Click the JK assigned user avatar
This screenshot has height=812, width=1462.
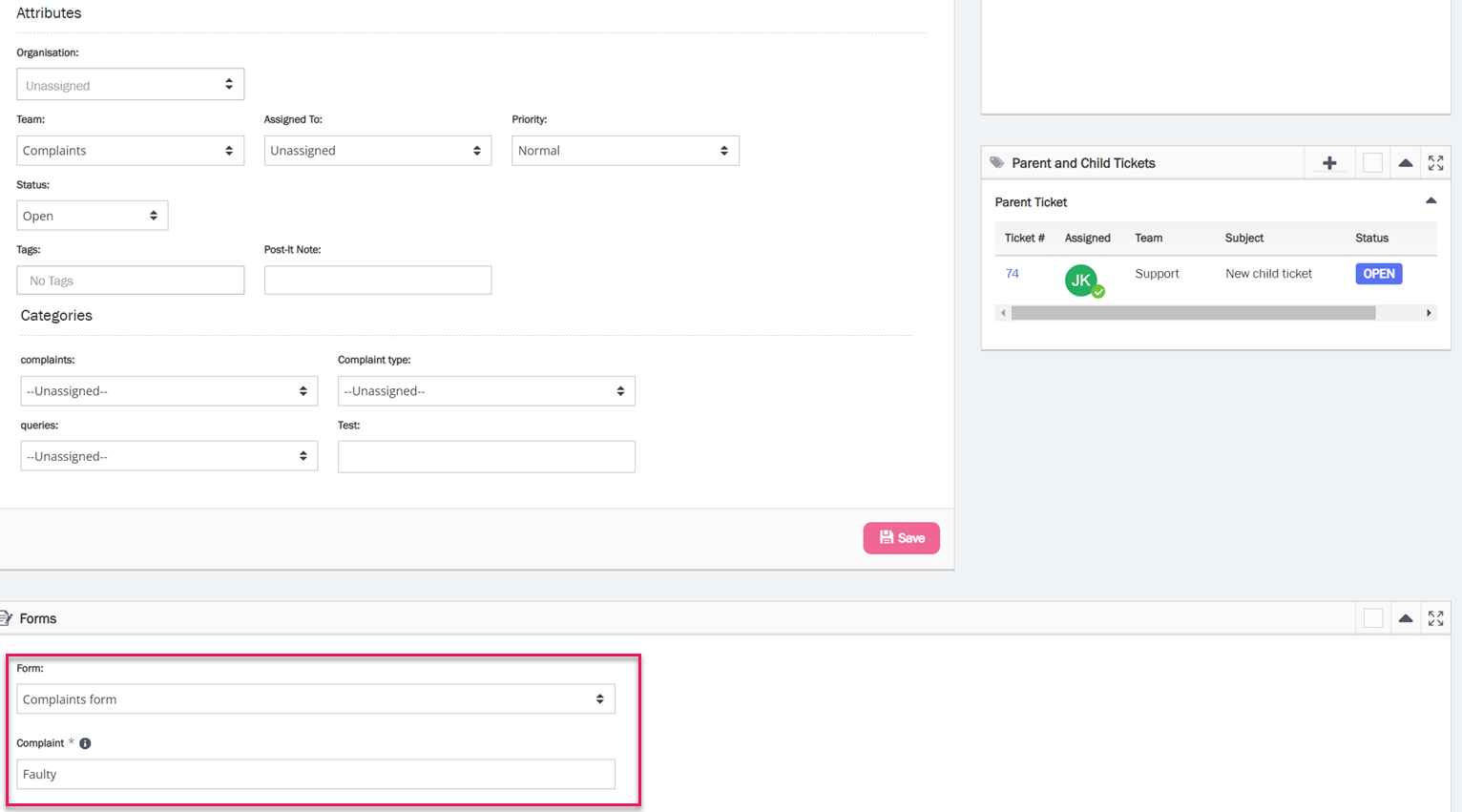click(x=1081, y=281)
